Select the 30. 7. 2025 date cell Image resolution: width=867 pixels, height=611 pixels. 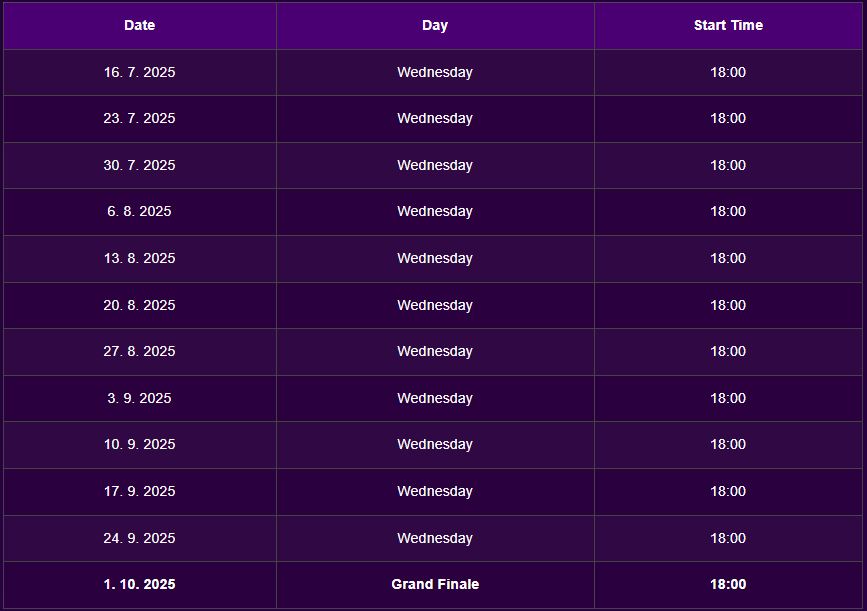[140, 165]
